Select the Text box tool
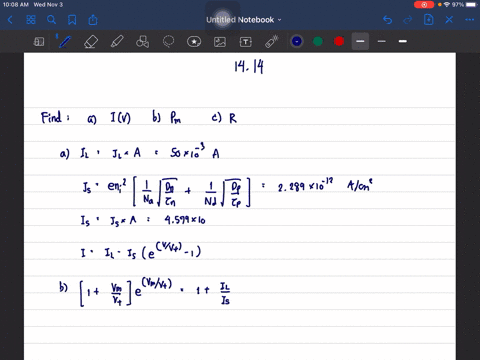This screenshot has height=360, width=480. [x=246, y=42]
